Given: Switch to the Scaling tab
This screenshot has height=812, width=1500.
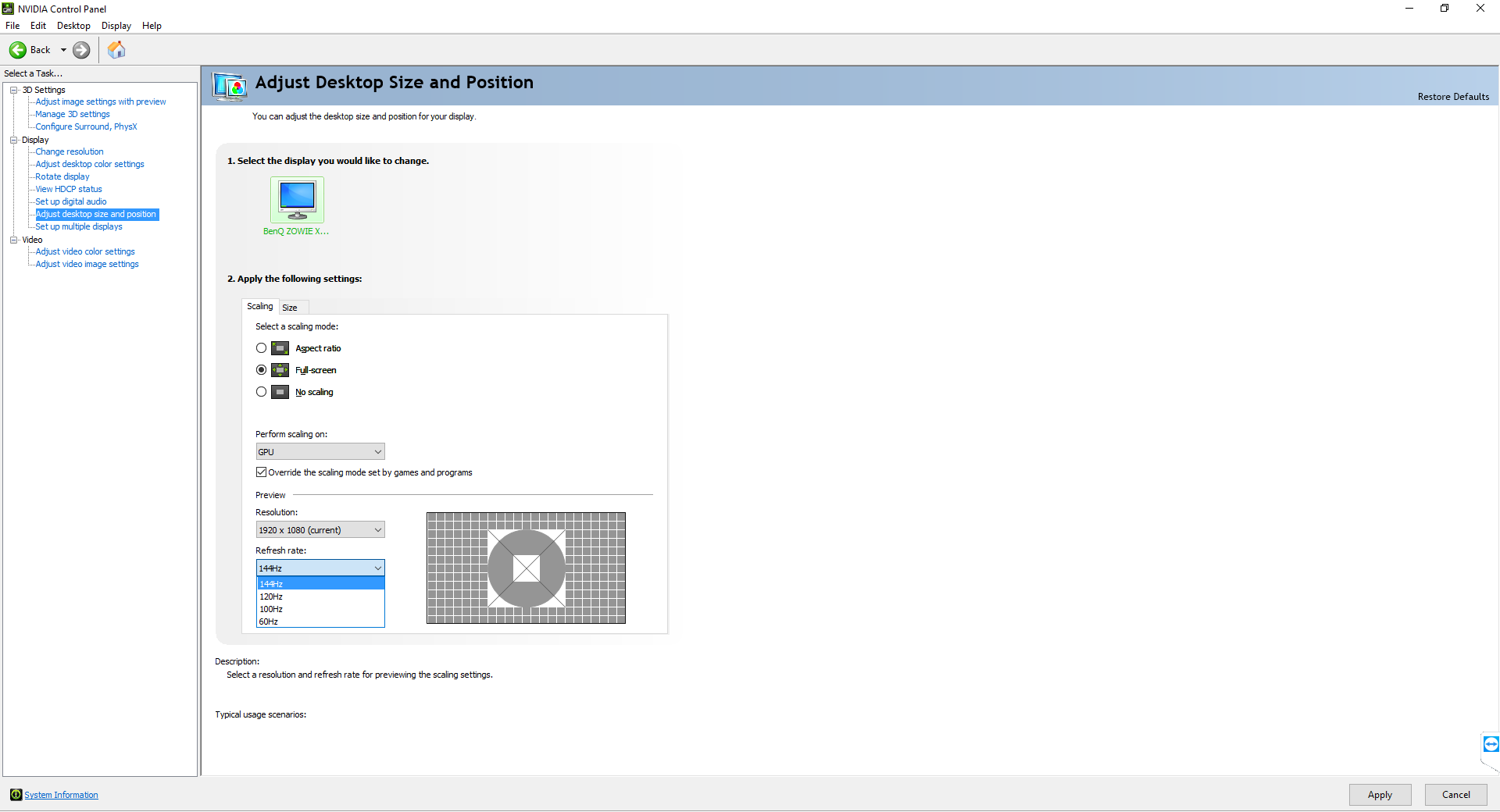Looking at the screenshot, I should click(x=260, y=306).
